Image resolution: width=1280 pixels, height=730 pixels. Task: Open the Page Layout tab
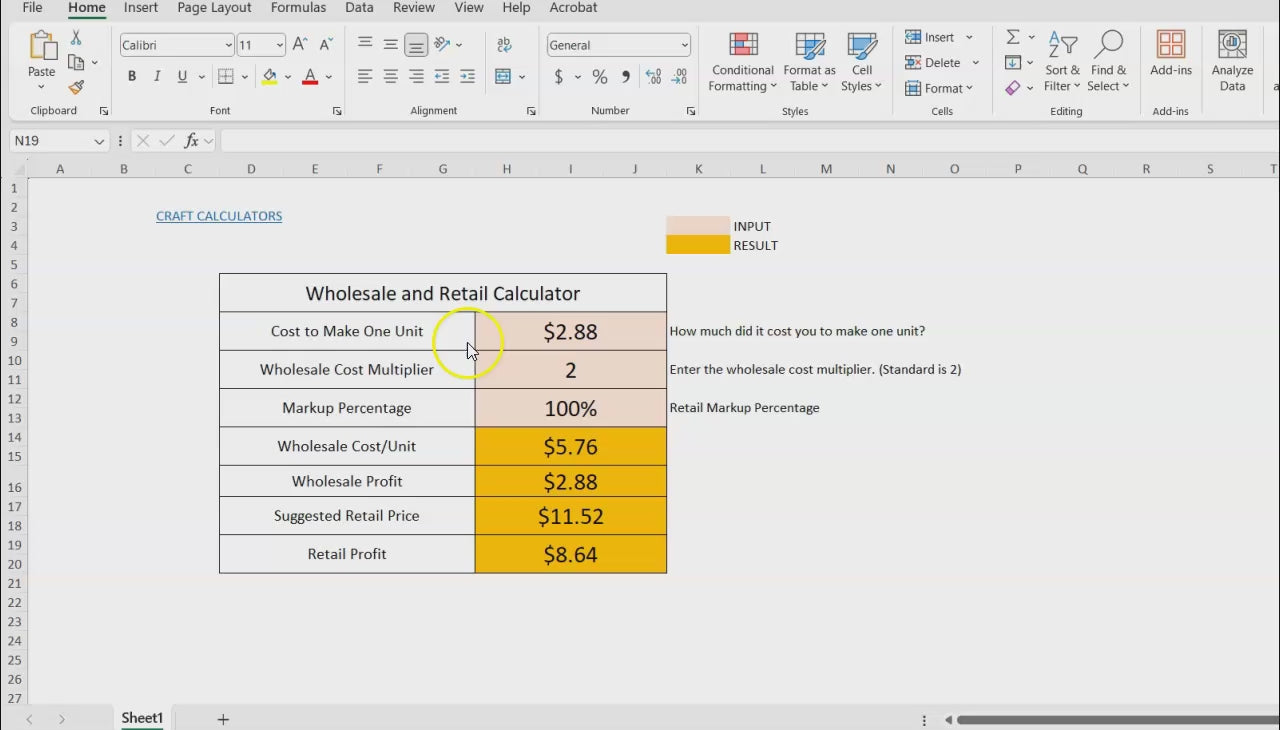214,8
